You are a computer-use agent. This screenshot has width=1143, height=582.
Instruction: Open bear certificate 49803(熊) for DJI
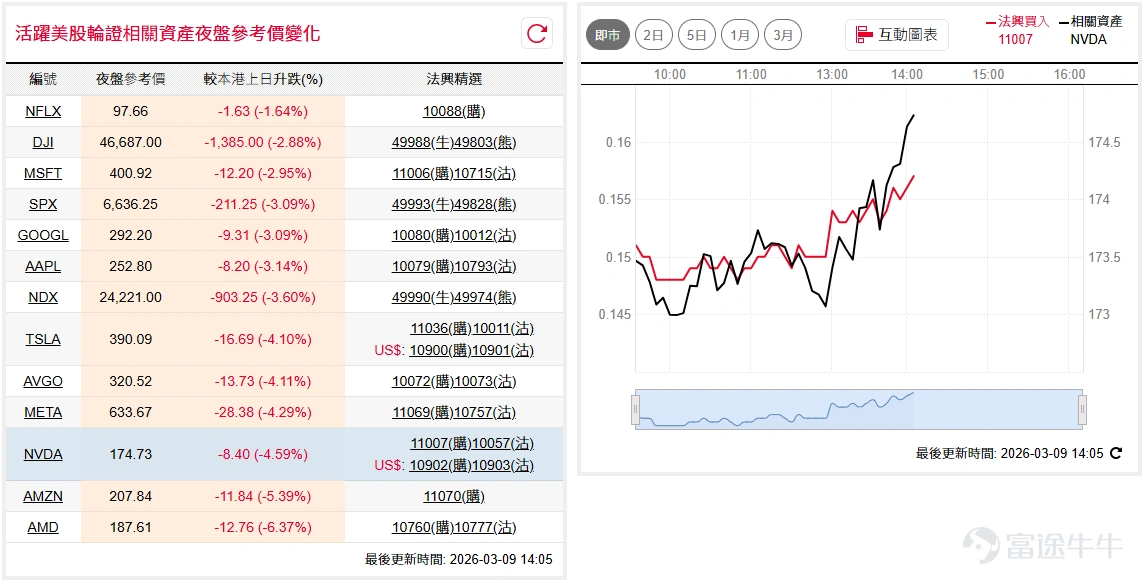pos(485,142)
